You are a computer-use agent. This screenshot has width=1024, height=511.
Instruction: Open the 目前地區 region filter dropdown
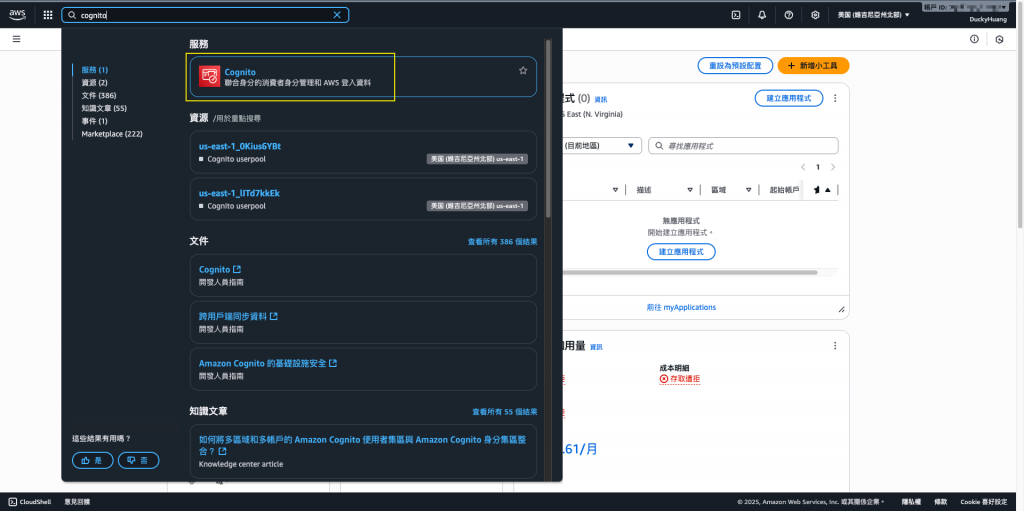[x=601, y=146]
